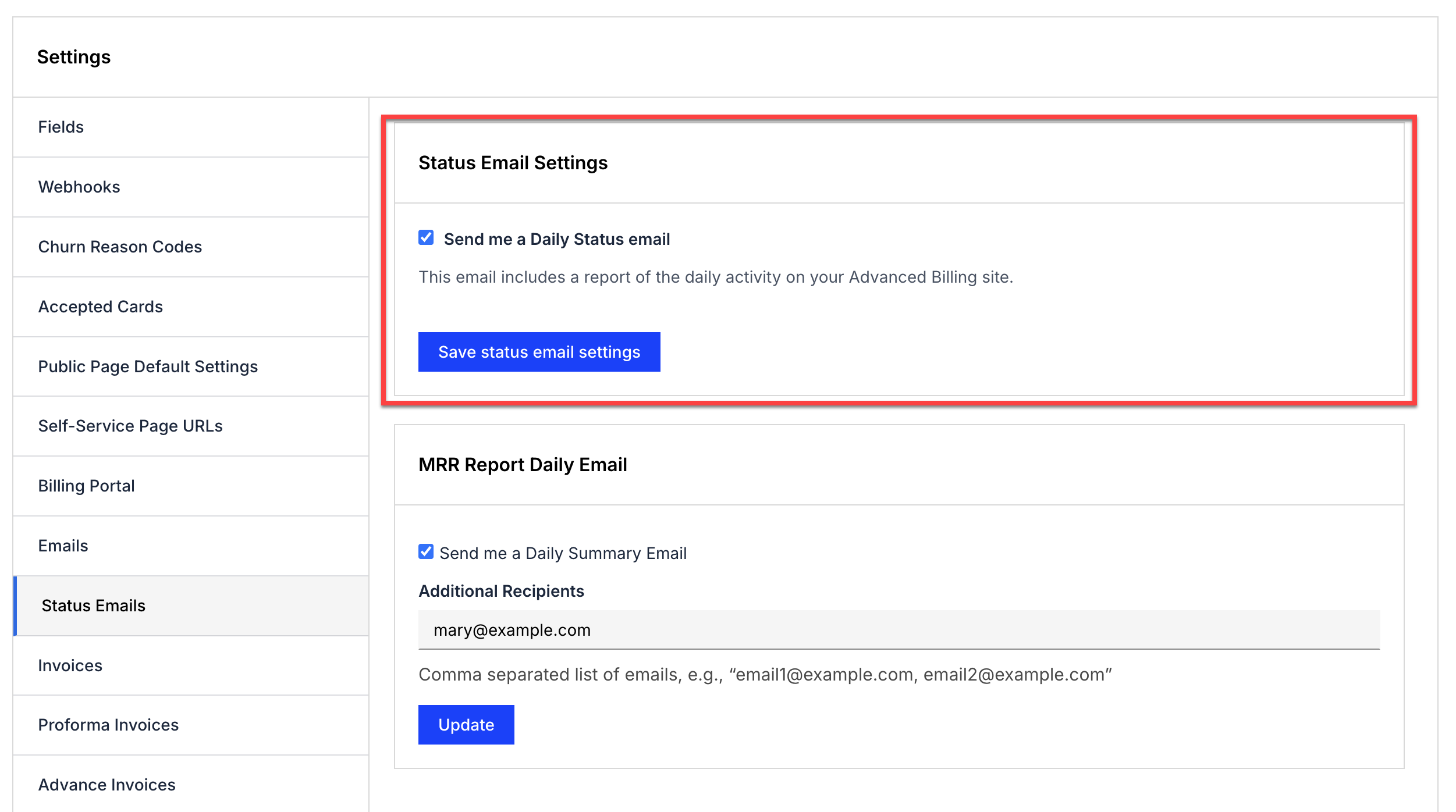Image resolution: width=1456 pixels, height=812 pixels.
Task: Open the Webhooks settings section
Action: (191, 187)
